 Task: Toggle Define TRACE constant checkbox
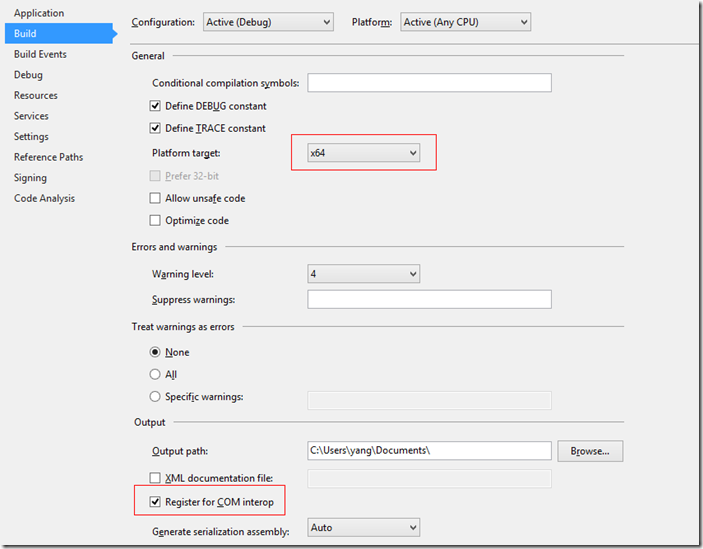[155, 129]
